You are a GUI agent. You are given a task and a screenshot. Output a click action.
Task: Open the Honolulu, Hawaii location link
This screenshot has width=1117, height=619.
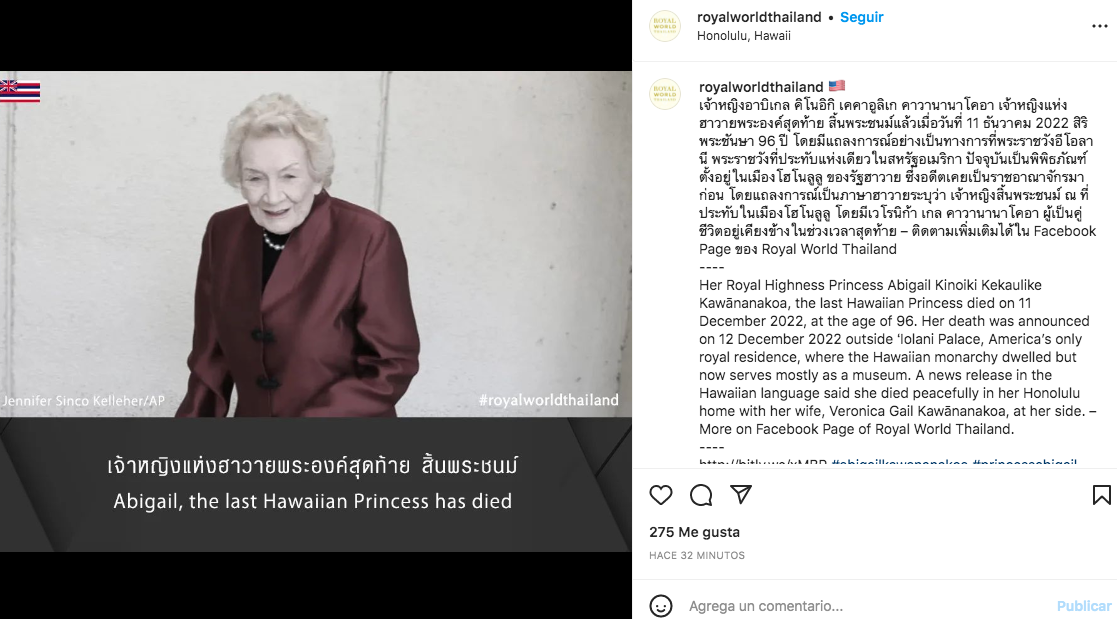(x=744, y=36)
